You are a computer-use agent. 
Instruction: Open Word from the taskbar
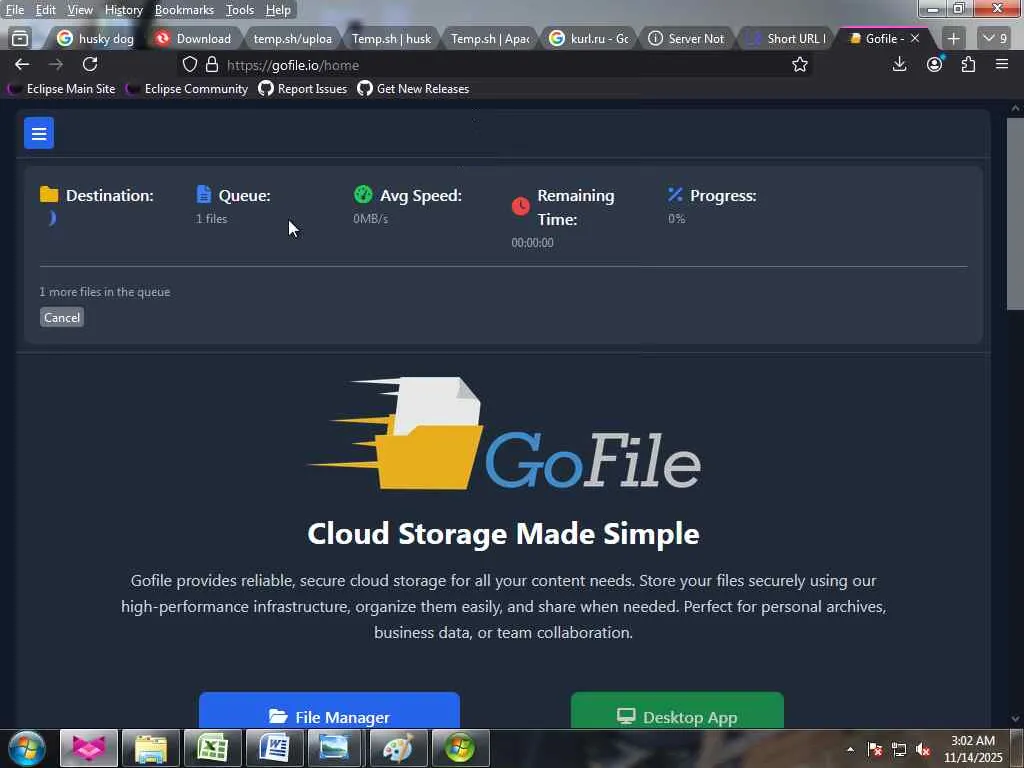(x=275, y=748)
